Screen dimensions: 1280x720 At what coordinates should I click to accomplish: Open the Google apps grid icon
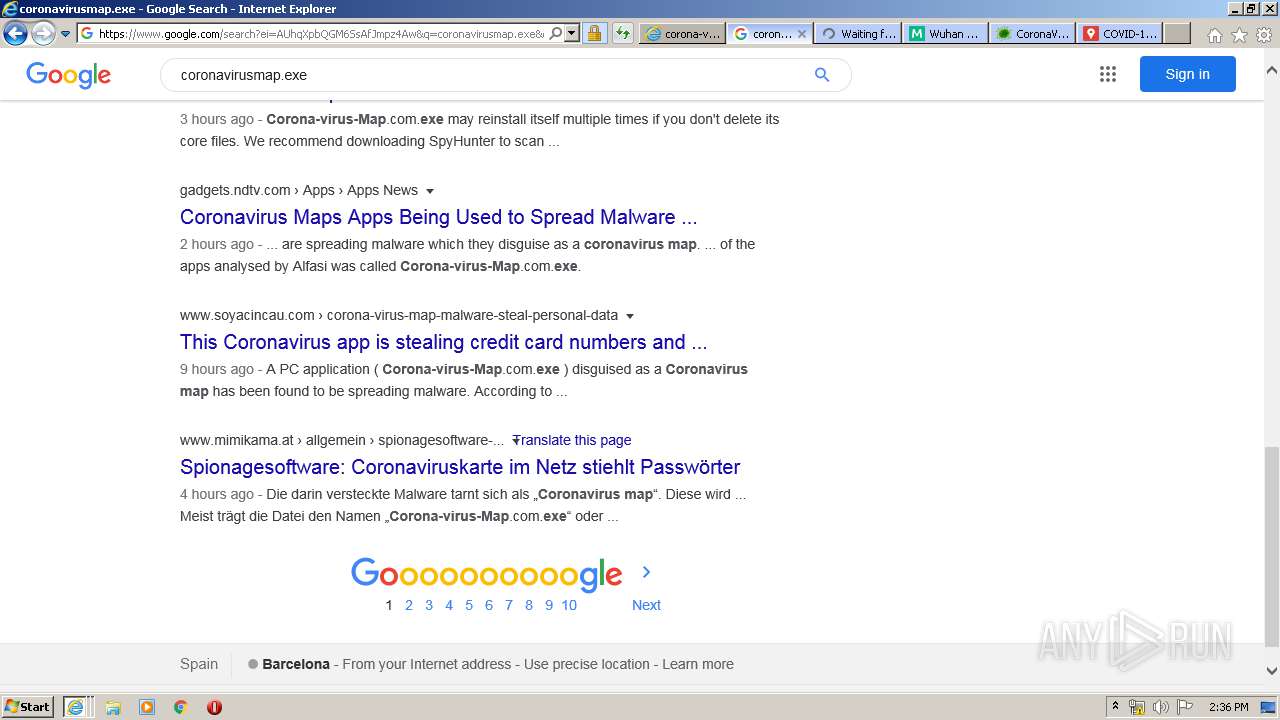tap(1107, 74)
